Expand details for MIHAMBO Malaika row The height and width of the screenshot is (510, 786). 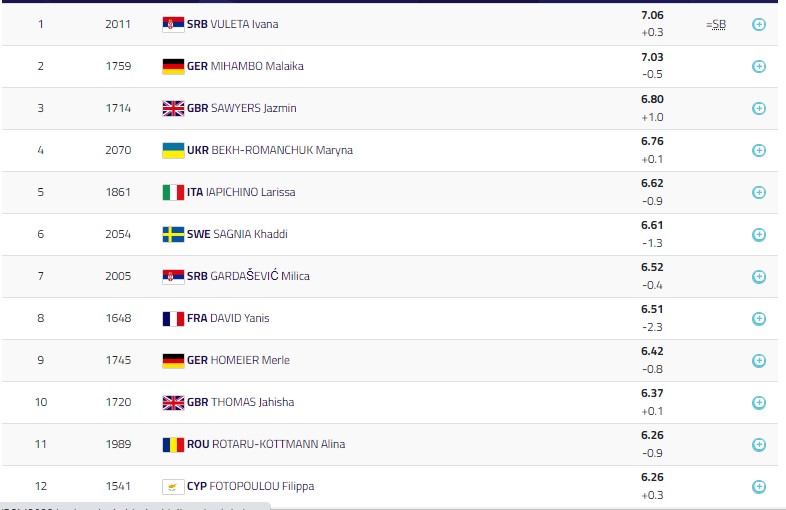tap(758, 66)
